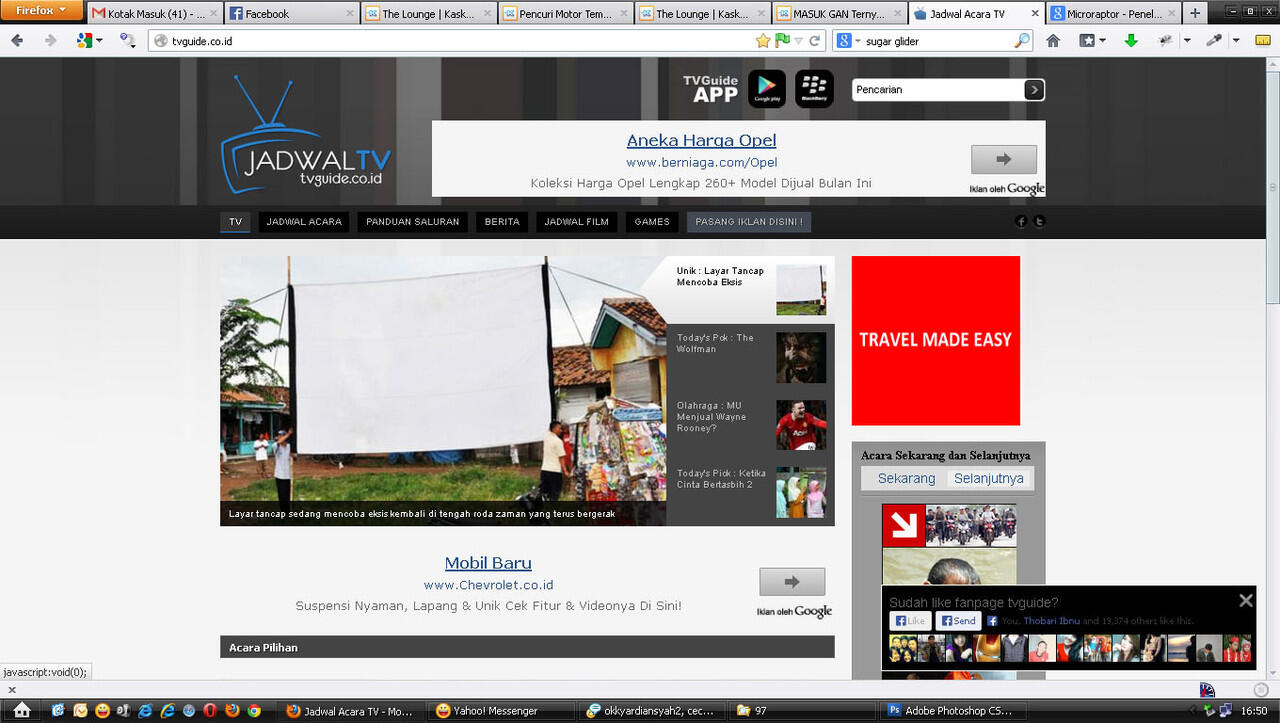Go forward with the browser forward arrow
Screen dimensions: 1280x723
(x=50, y=41)
